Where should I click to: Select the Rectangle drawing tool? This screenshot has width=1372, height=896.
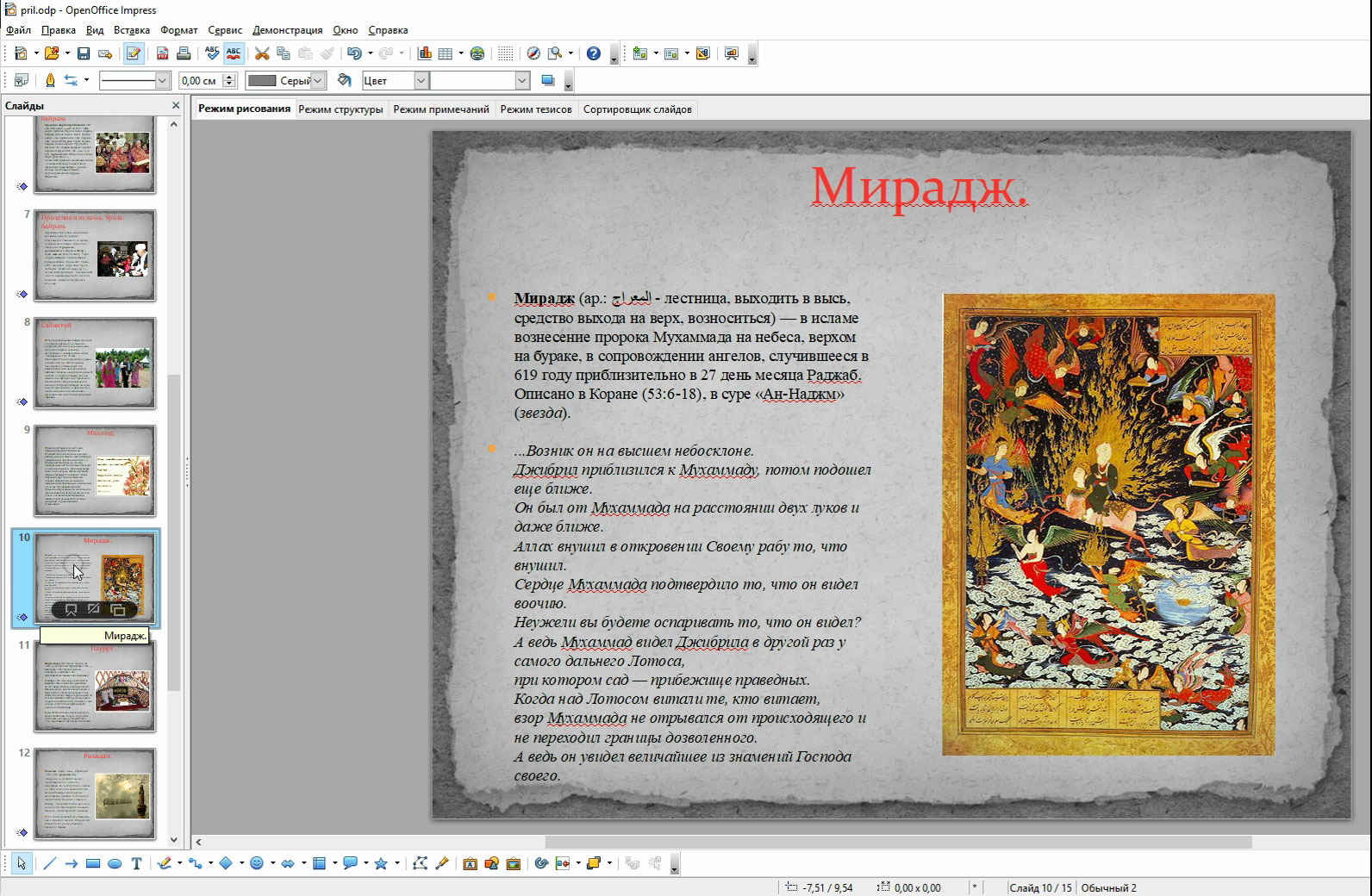(x=93, y=863)
